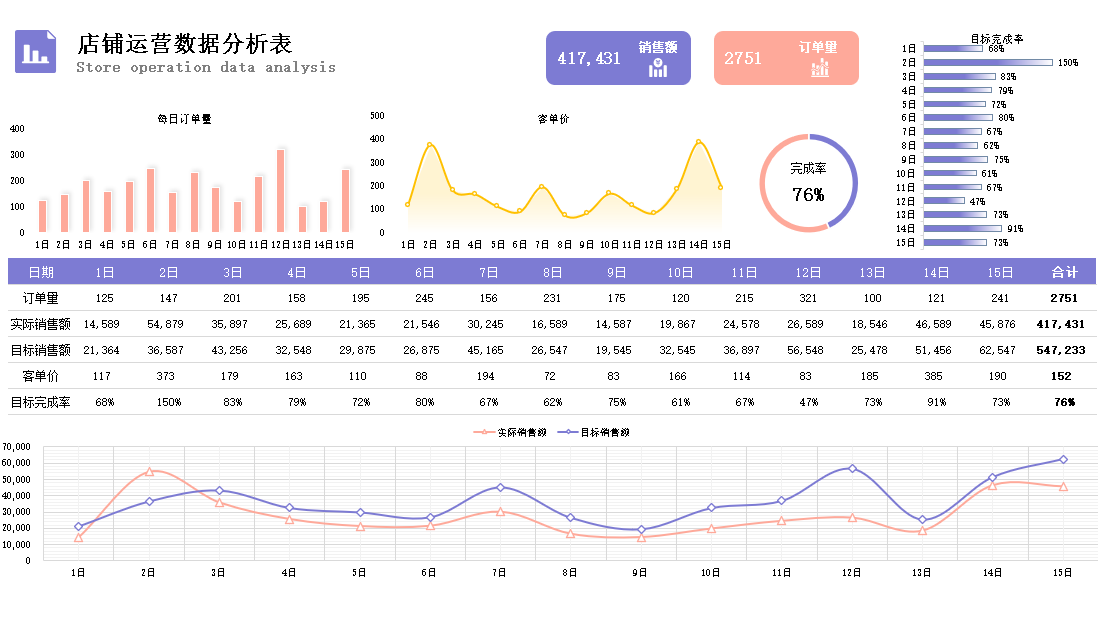Select the 客单价 row label in the table
This screenshot has width=1115, height=619.
click(x=41, y=376)
